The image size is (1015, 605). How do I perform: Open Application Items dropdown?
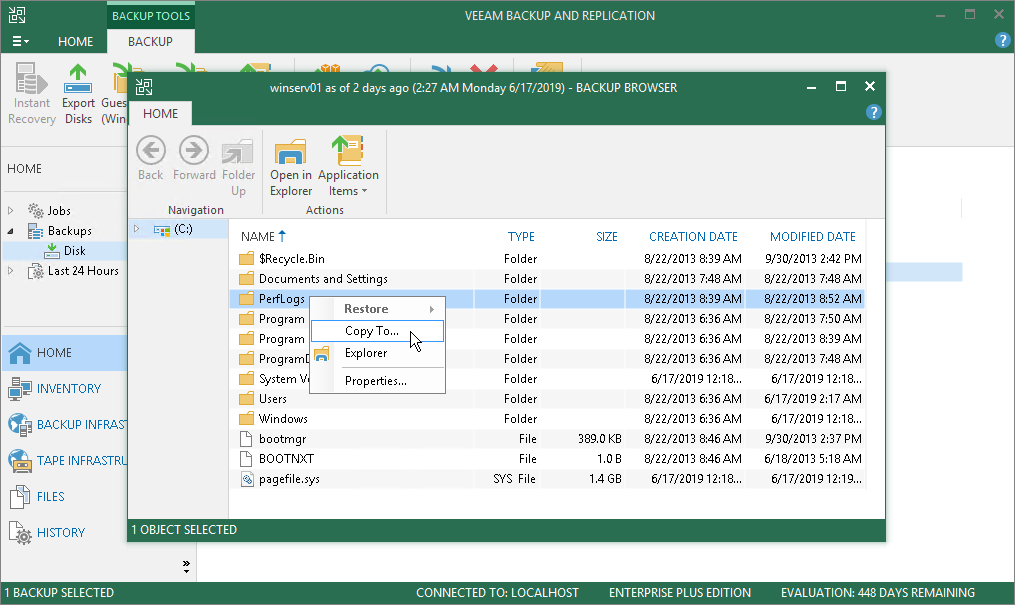click(x=348, y=166)
